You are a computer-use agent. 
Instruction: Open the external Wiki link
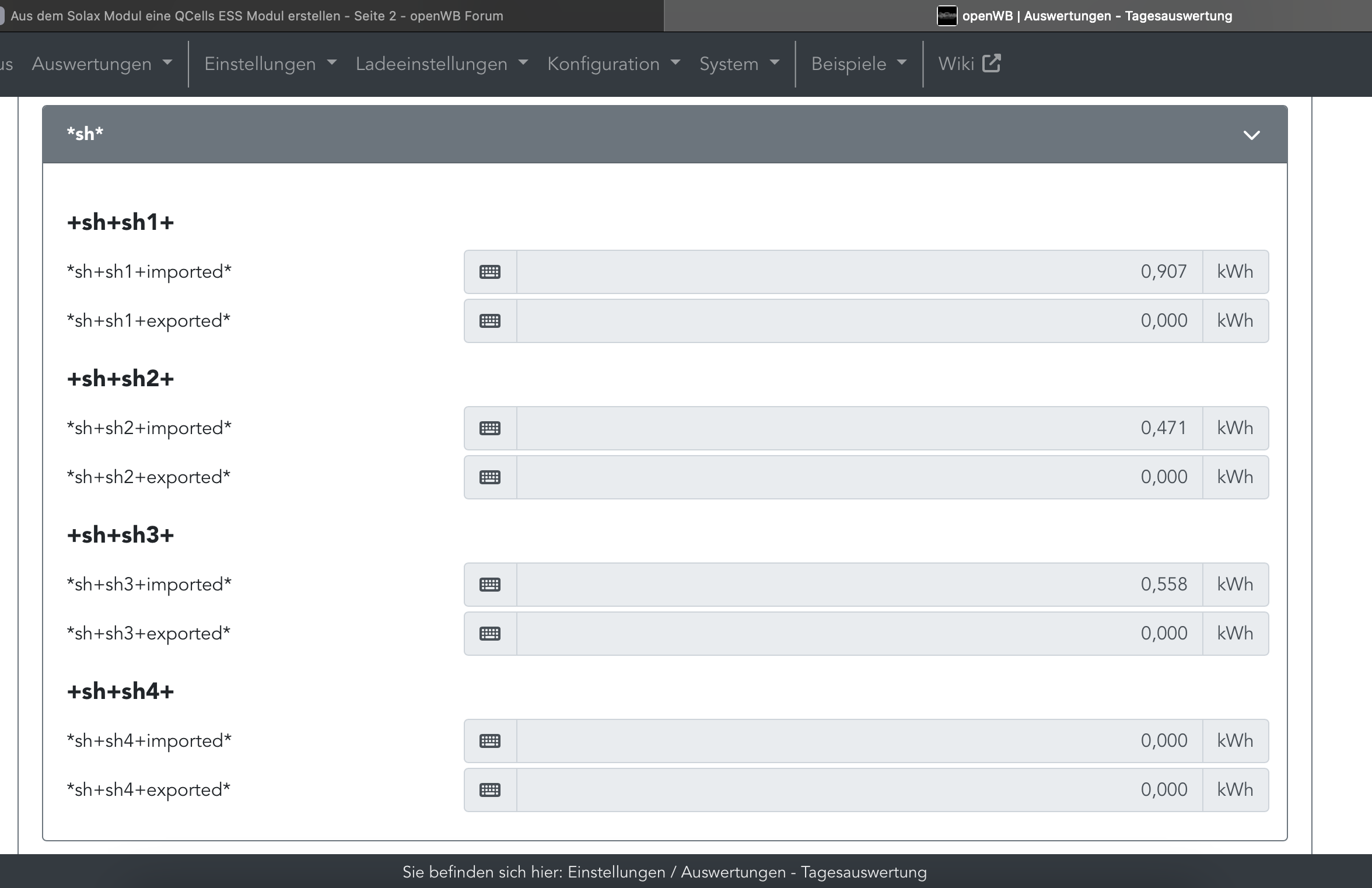point(969,64)
